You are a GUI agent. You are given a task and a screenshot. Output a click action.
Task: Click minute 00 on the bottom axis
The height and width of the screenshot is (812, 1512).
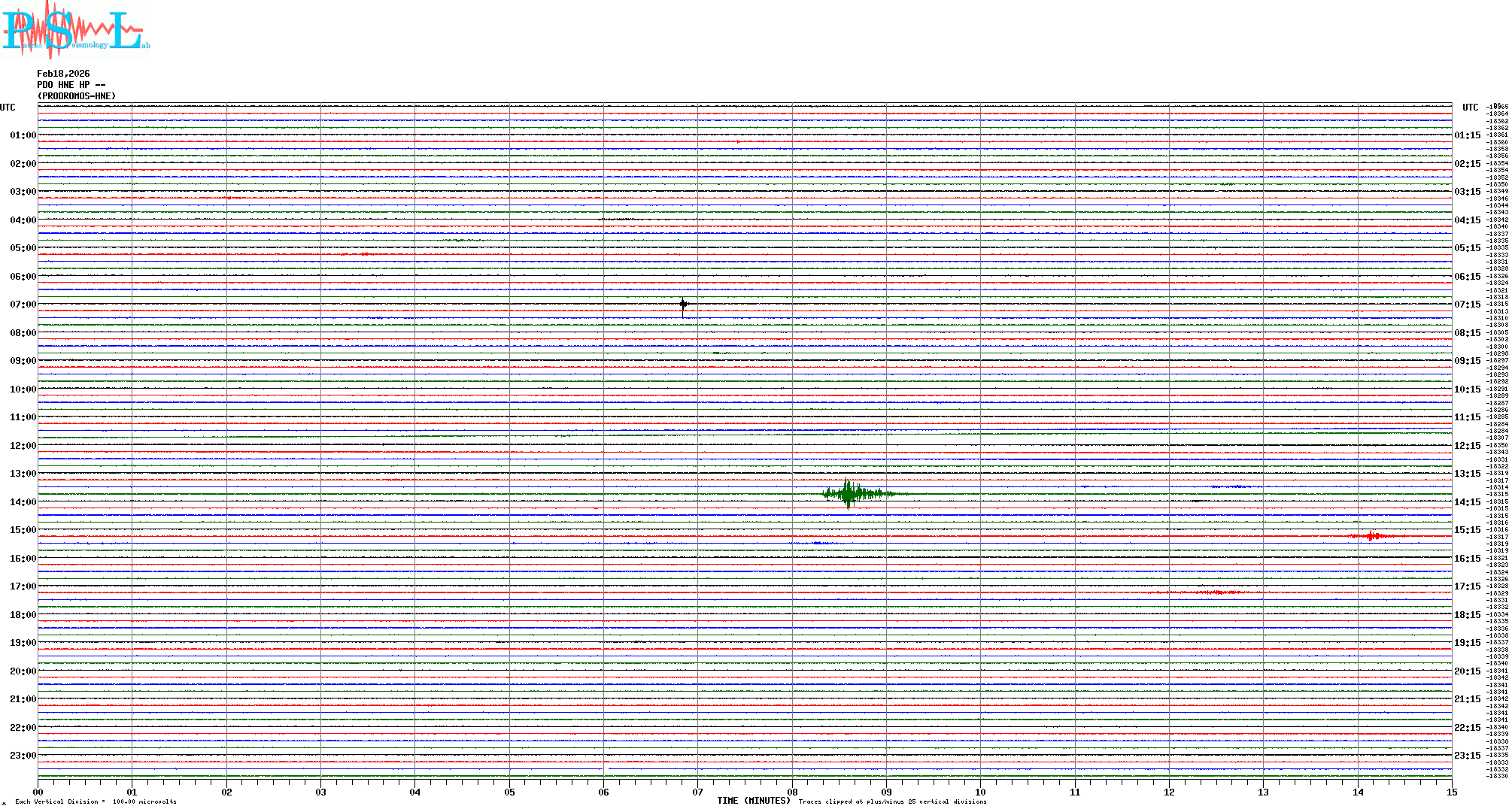[38, 792]
